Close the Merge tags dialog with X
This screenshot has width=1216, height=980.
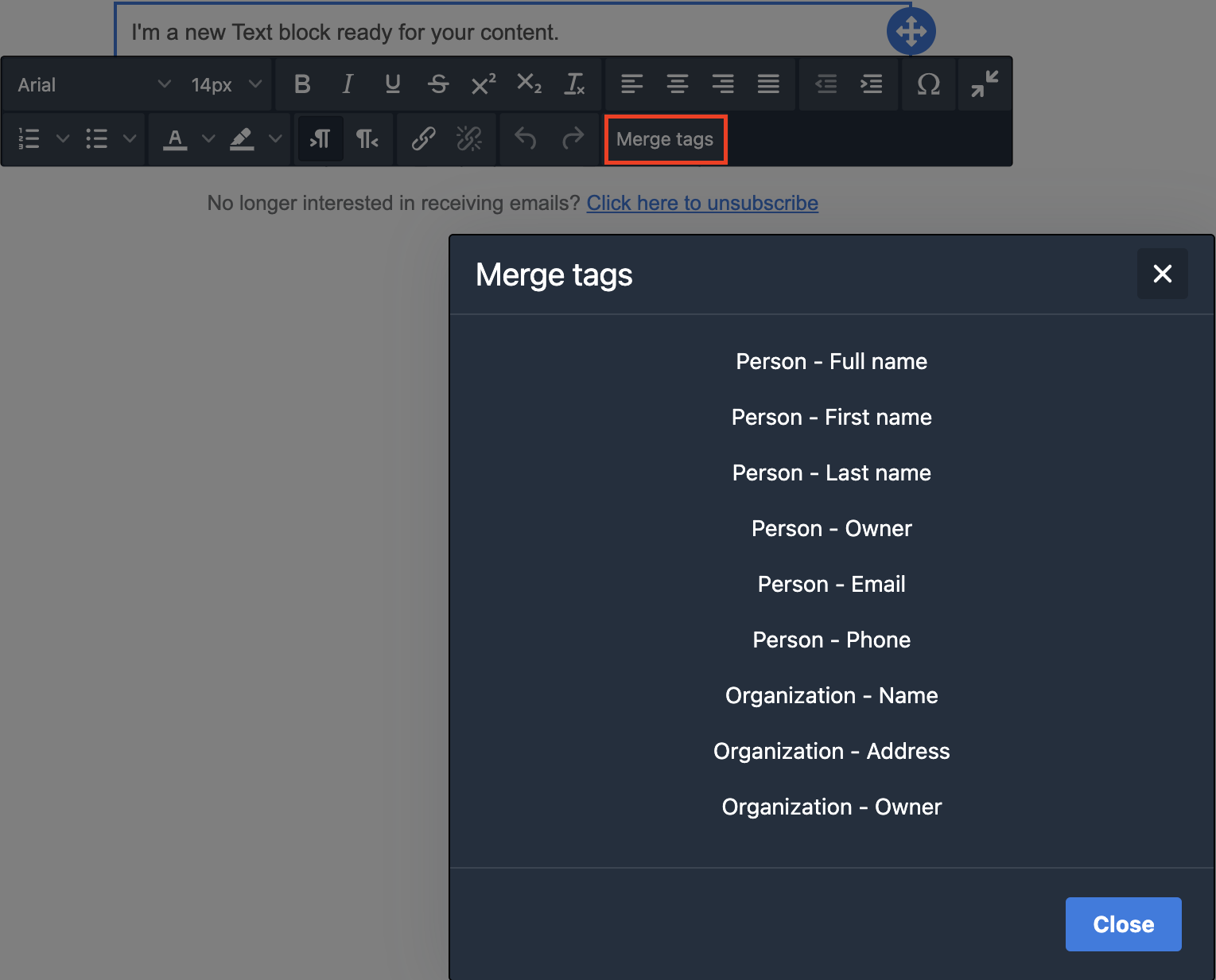point(1163,274)
